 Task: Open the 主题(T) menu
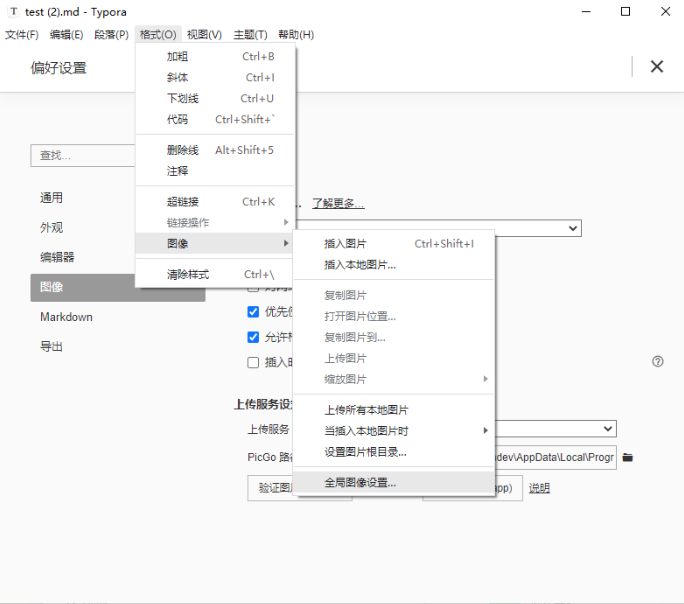point(250,34)
